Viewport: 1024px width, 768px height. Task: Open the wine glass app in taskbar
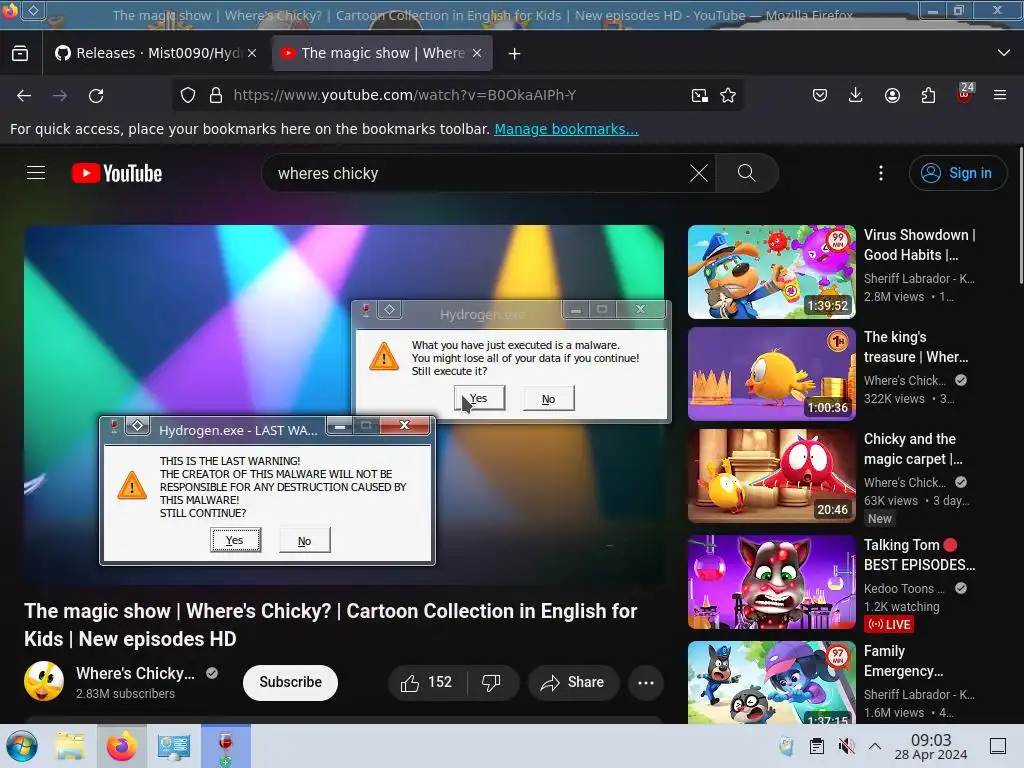tap(226, 746)
